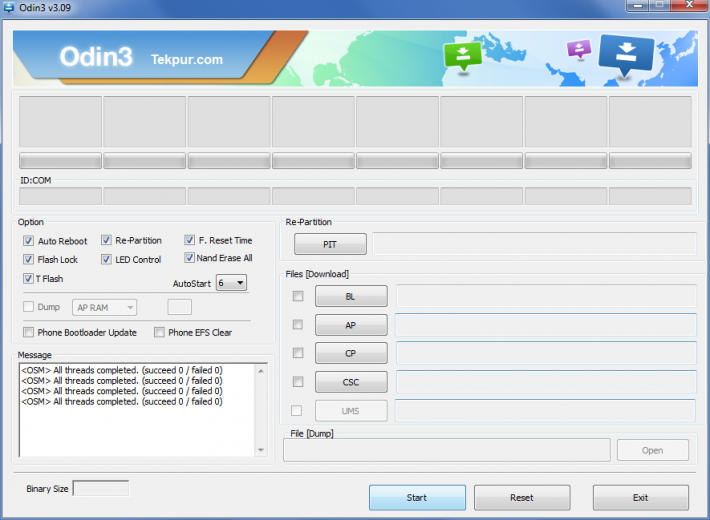This screenshot has height=520, width=710.
Task: Tick the checkbox beside the CSC button
Action: point(298,382)
